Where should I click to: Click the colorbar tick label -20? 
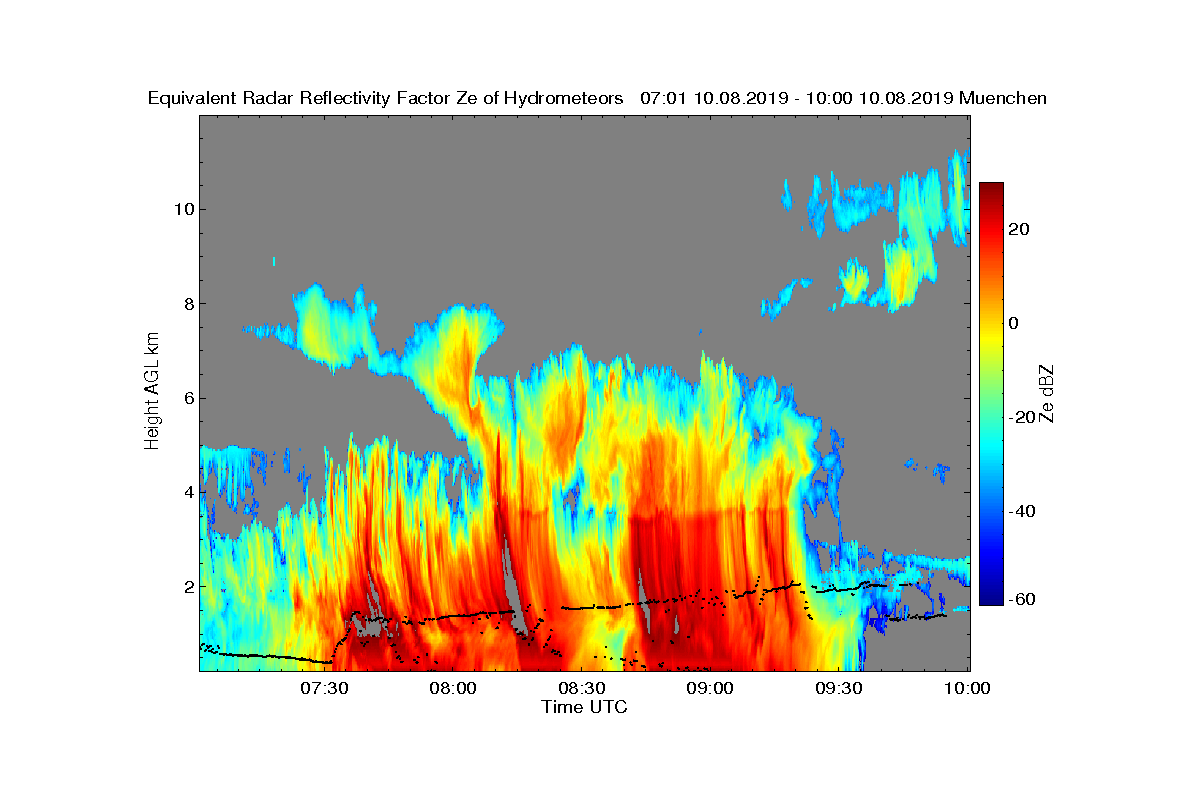point(1023,417)
